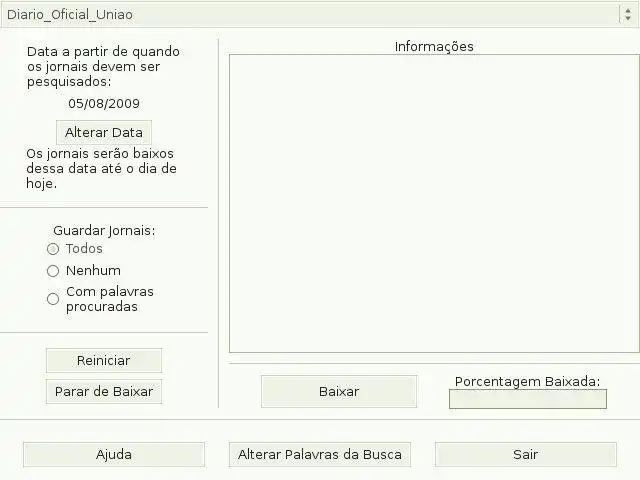The height and width of the screenshot is (480, 640).
Task: Click the text 'Os jornais serão baixos'
Action: pyautogui.click(x=100, y=153)
